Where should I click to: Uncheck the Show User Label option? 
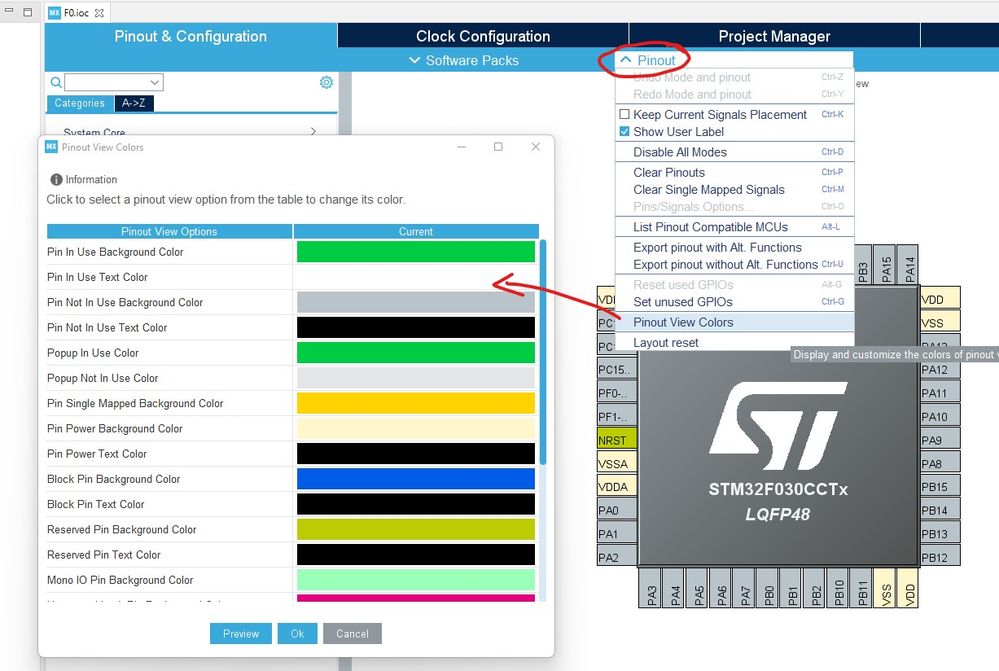click(624, 131)
